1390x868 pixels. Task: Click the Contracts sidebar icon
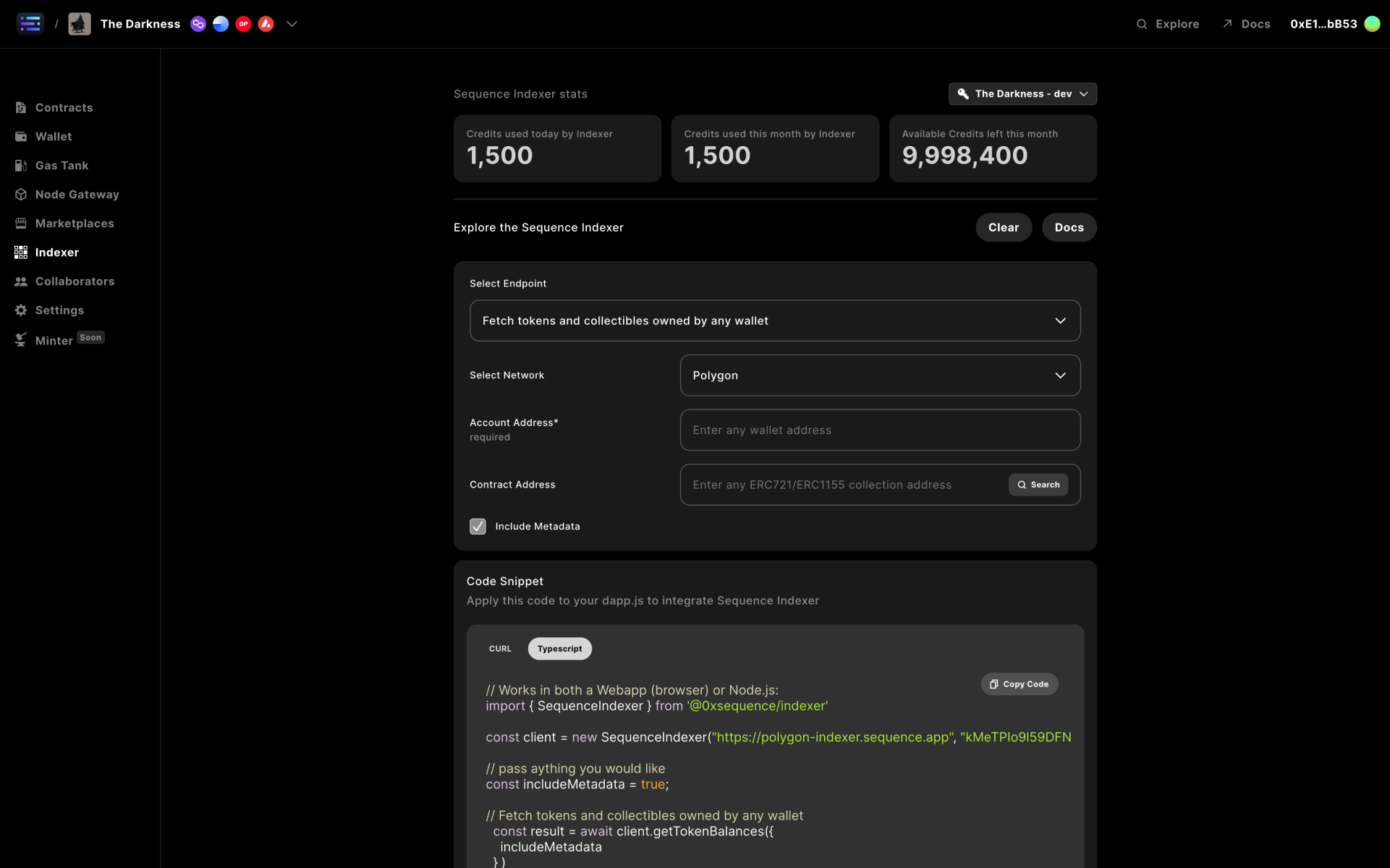[21, 107]
